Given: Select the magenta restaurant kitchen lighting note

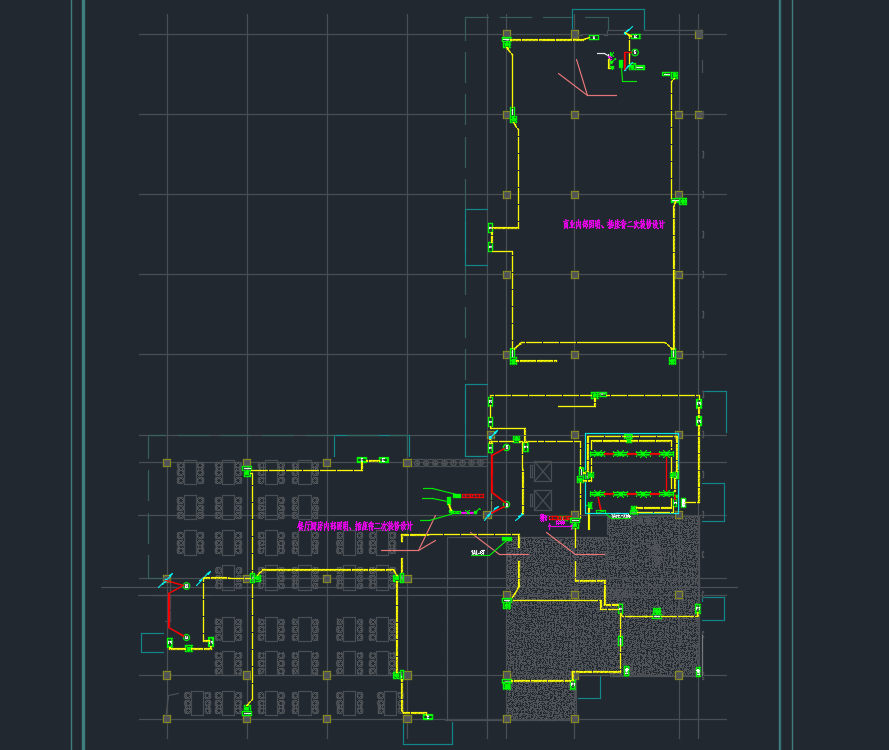Looking at the screenshot, I should coord(355,526).
